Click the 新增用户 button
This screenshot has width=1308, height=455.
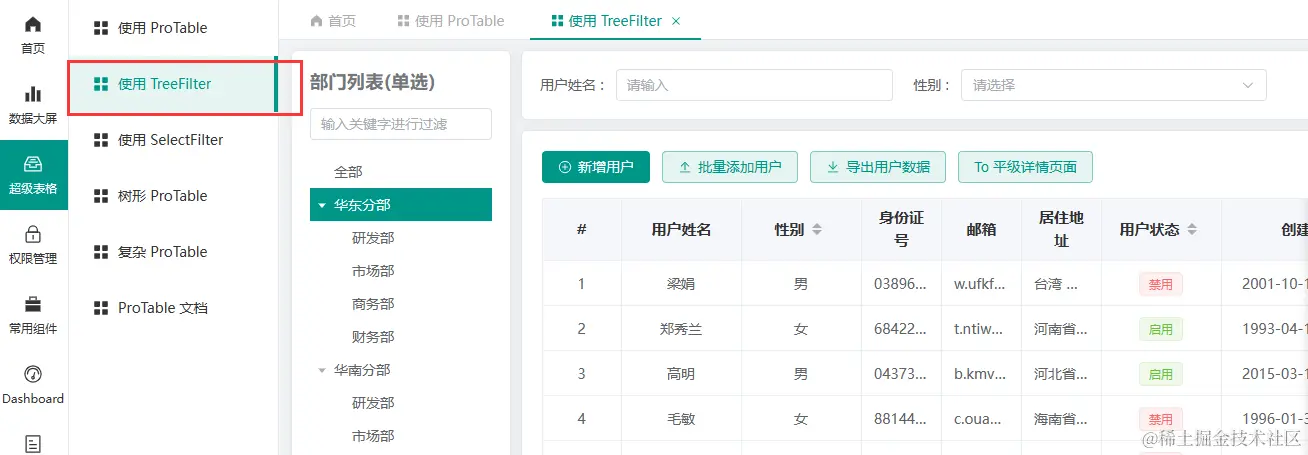596,167
